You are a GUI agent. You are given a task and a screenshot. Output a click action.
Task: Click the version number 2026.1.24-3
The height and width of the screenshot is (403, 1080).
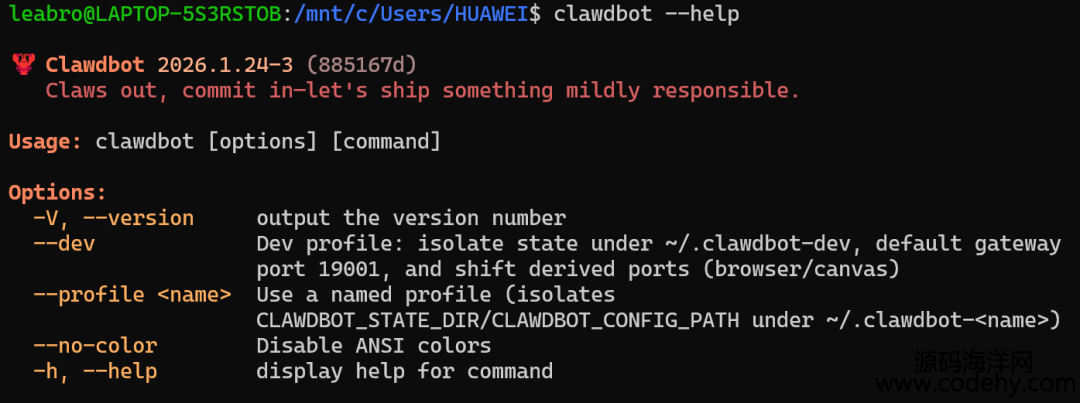(x=225, y=65)
